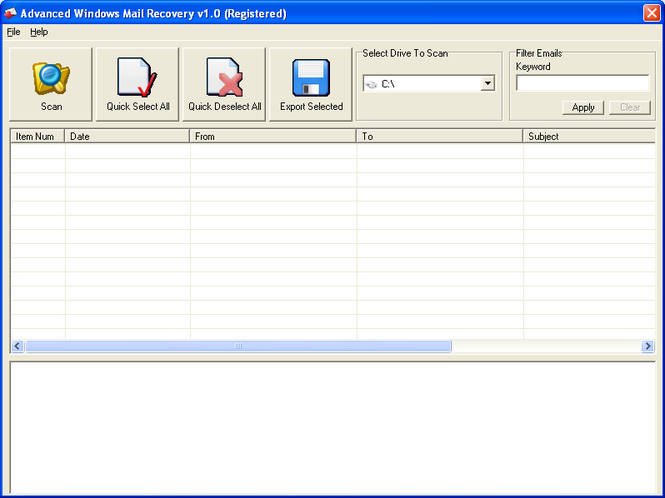Click inside the email preview pane

tap(332, 428)
